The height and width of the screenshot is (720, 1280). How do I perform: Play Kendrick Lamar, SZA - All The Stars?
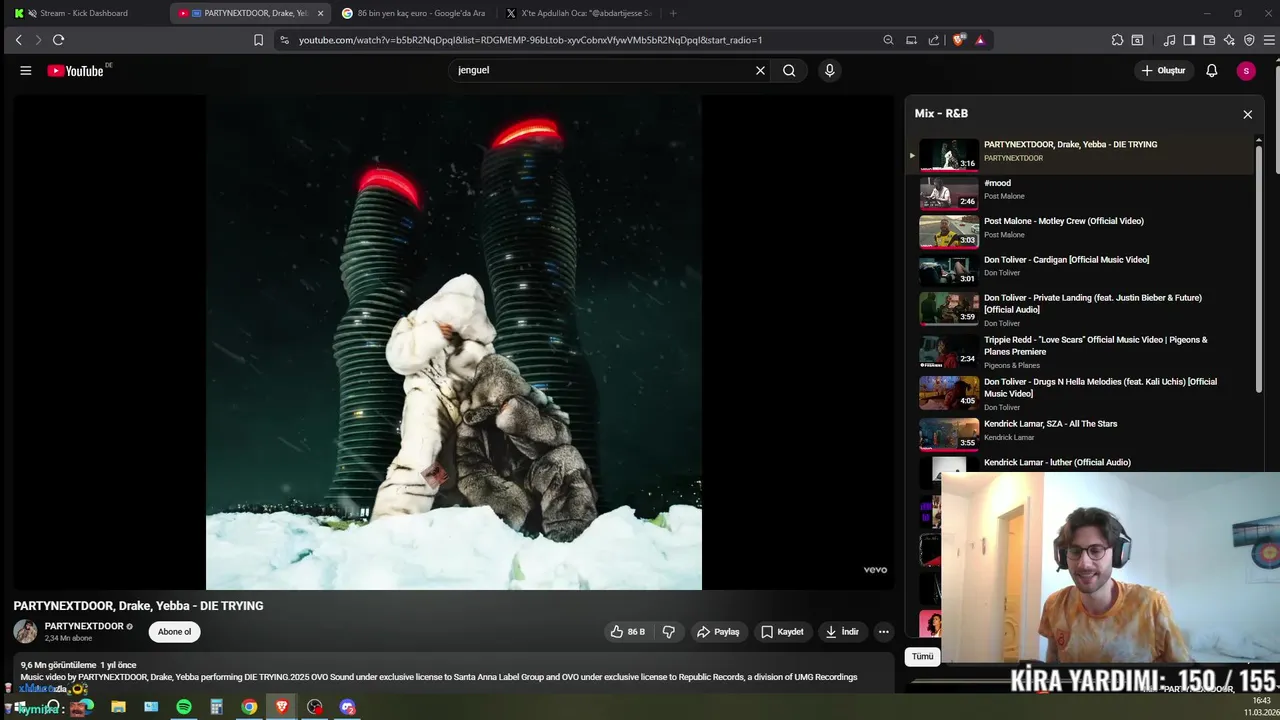tap(1080, 433)
